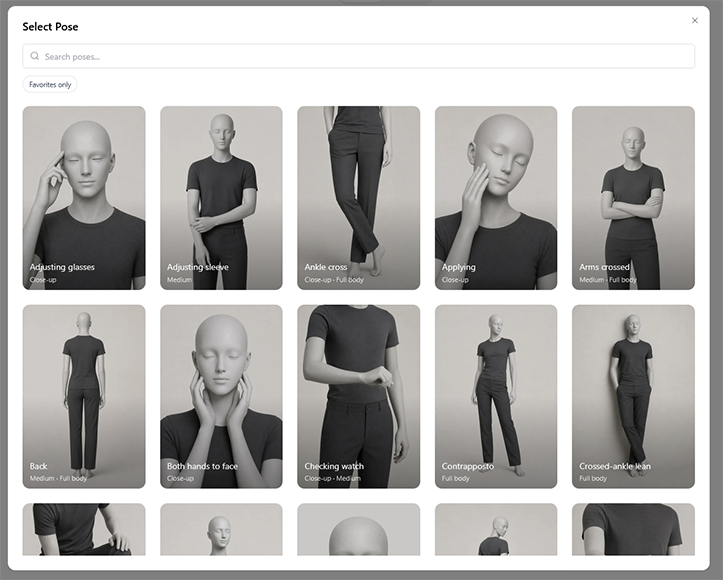Pick the Crossed-ankle lean pose
Viewport: 723px width, 580px height.
coord(633,397)
